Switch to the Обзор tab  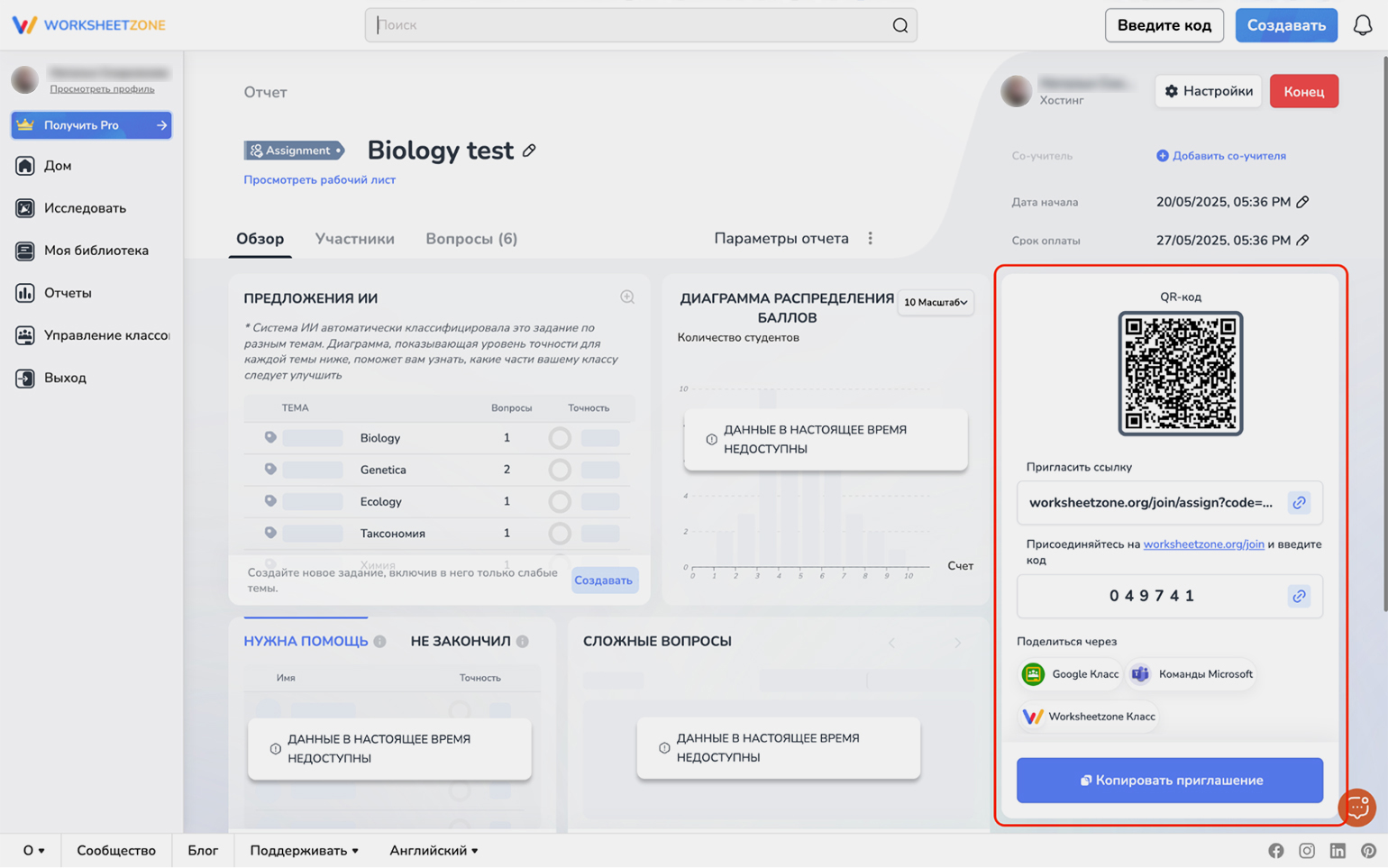[x=260, y=239]
